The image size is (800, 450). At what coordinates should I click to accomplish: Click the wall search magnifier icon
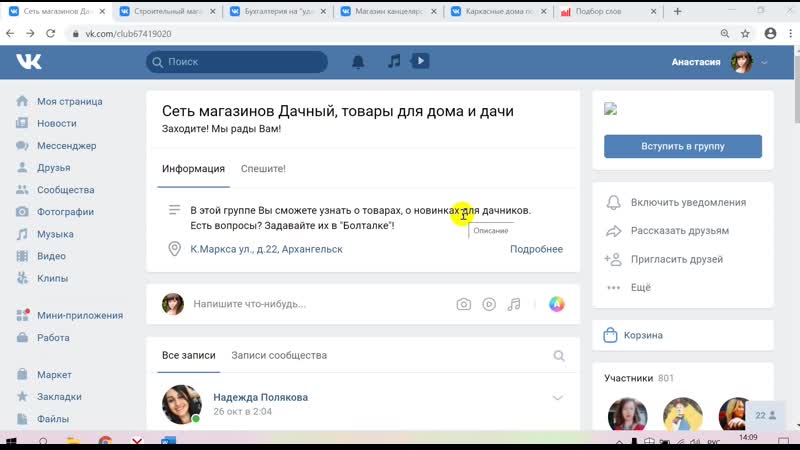coord(559,356)
